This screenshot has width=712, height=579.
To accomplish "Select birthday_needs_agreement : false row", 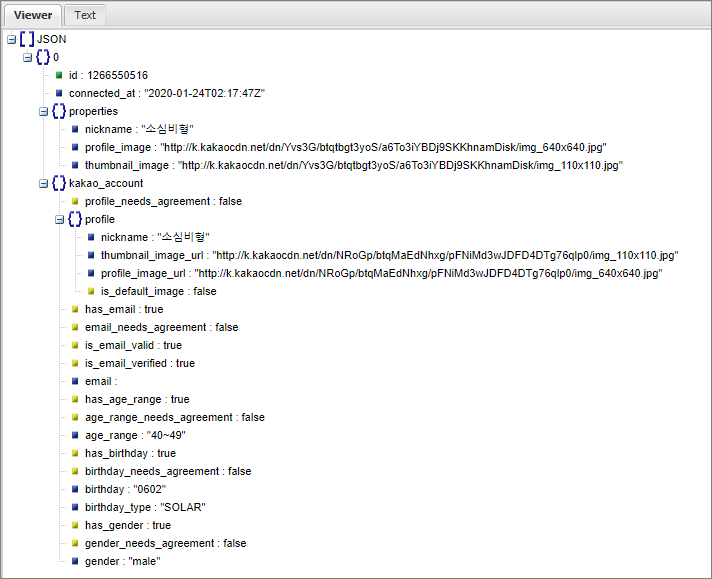I will click(x=168, y=471).
